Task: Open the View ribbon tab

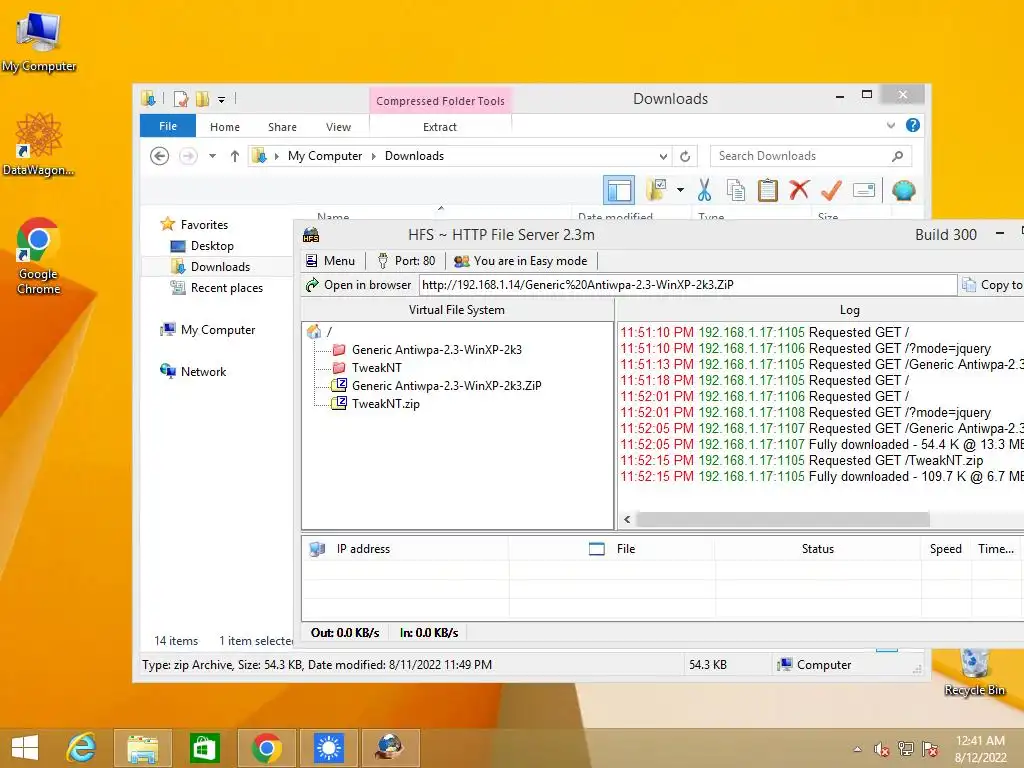Action: point(338,127)
